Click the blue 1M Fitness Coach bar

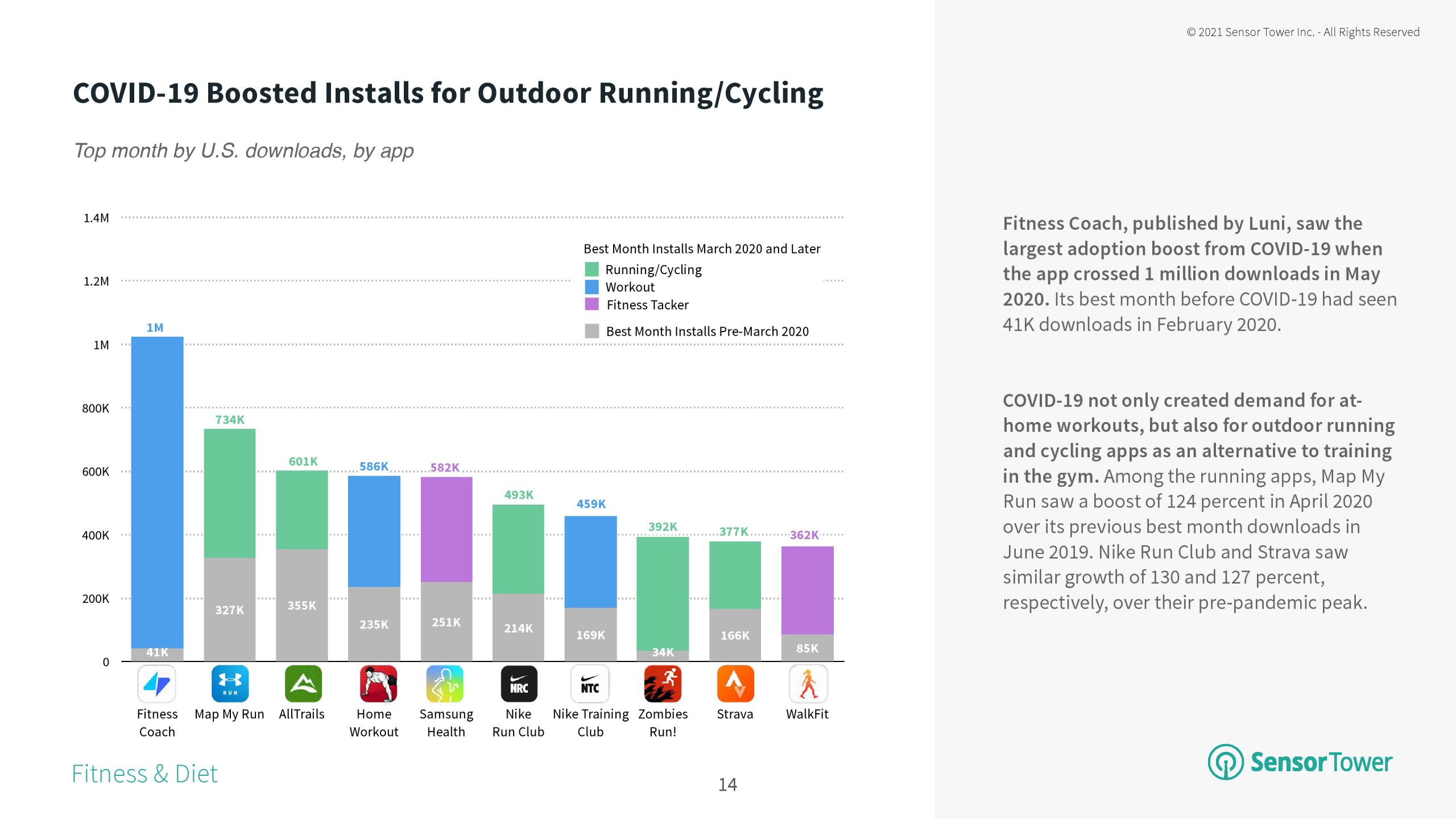click(x=157, y=489)
